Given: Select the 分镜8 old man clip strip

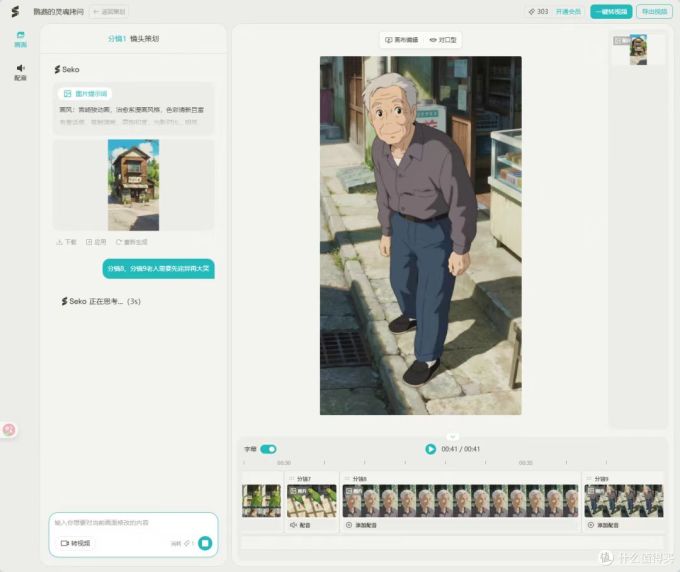Looking at the screenshot, I should click(460, 501).
